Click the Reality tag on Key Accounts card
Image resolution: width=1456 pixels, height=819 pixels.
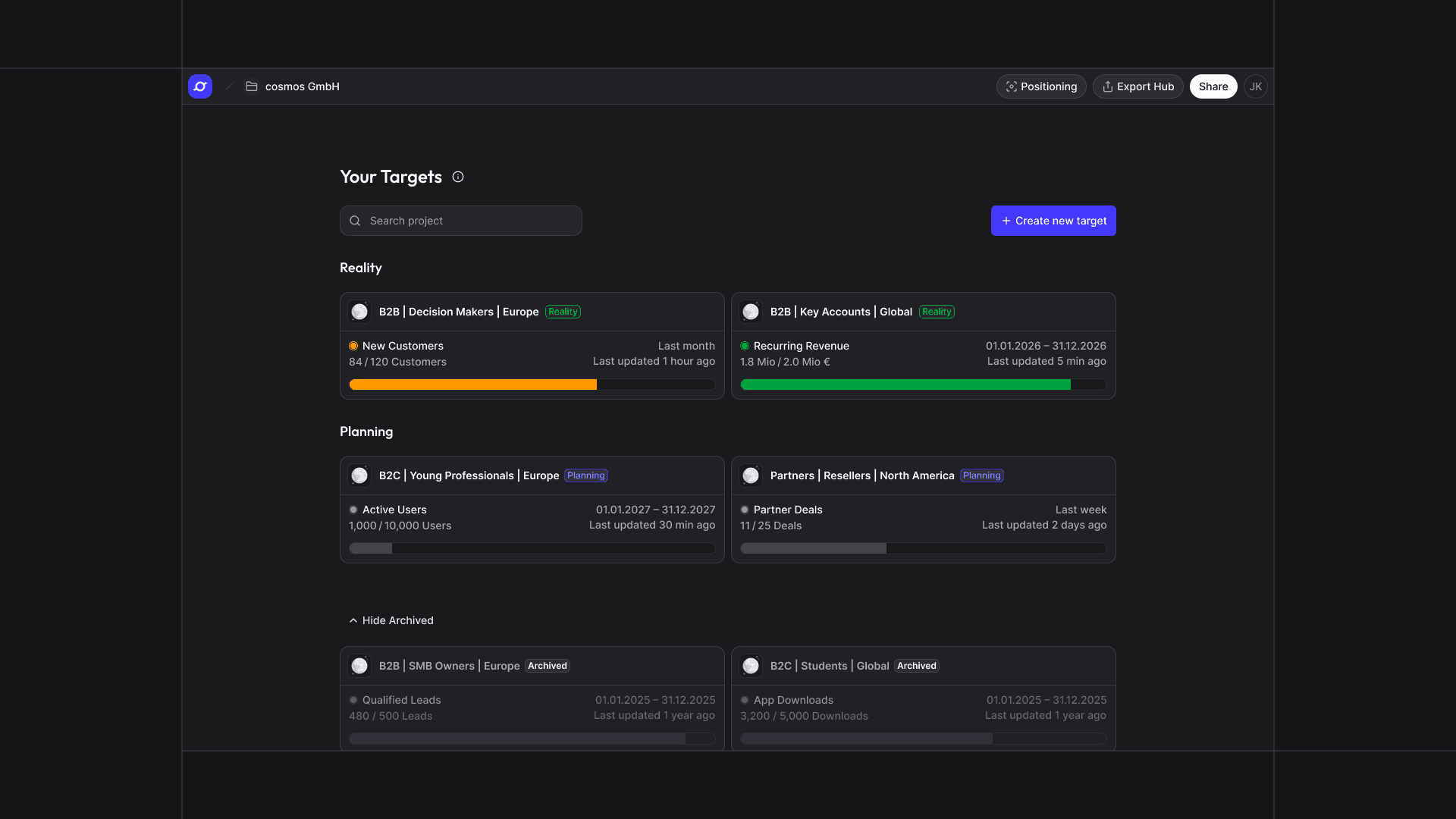click(x=937, y=312)
